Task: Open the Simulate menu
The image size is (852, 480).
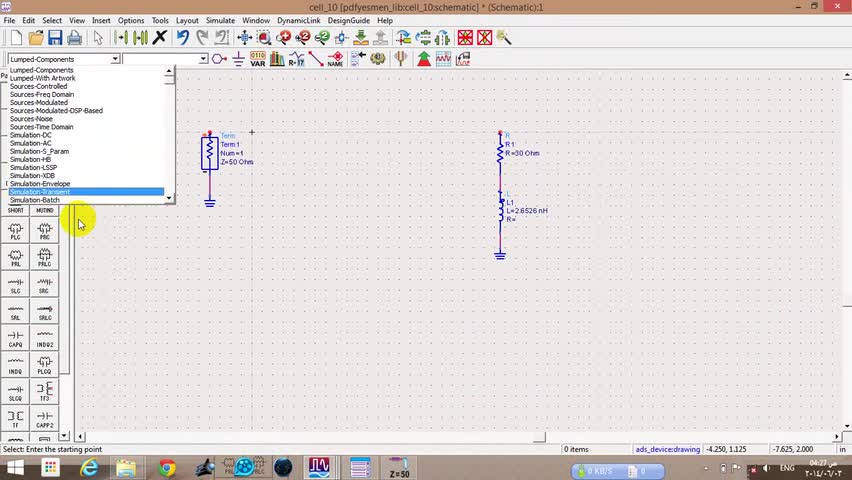Action: pos(220,20)
